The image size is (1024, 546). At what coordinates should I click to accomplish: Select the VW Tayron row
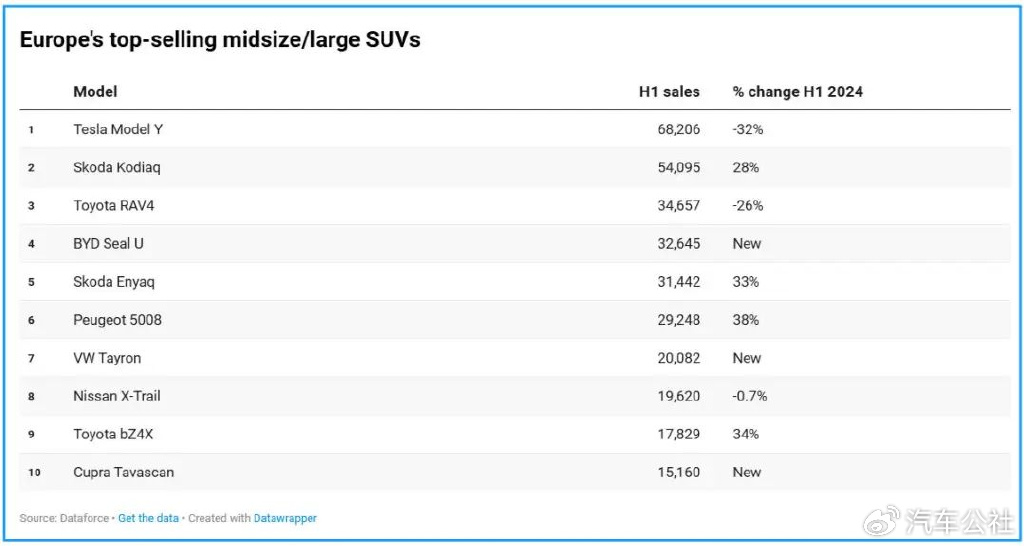pyautogui.click(x=107, y=358)
